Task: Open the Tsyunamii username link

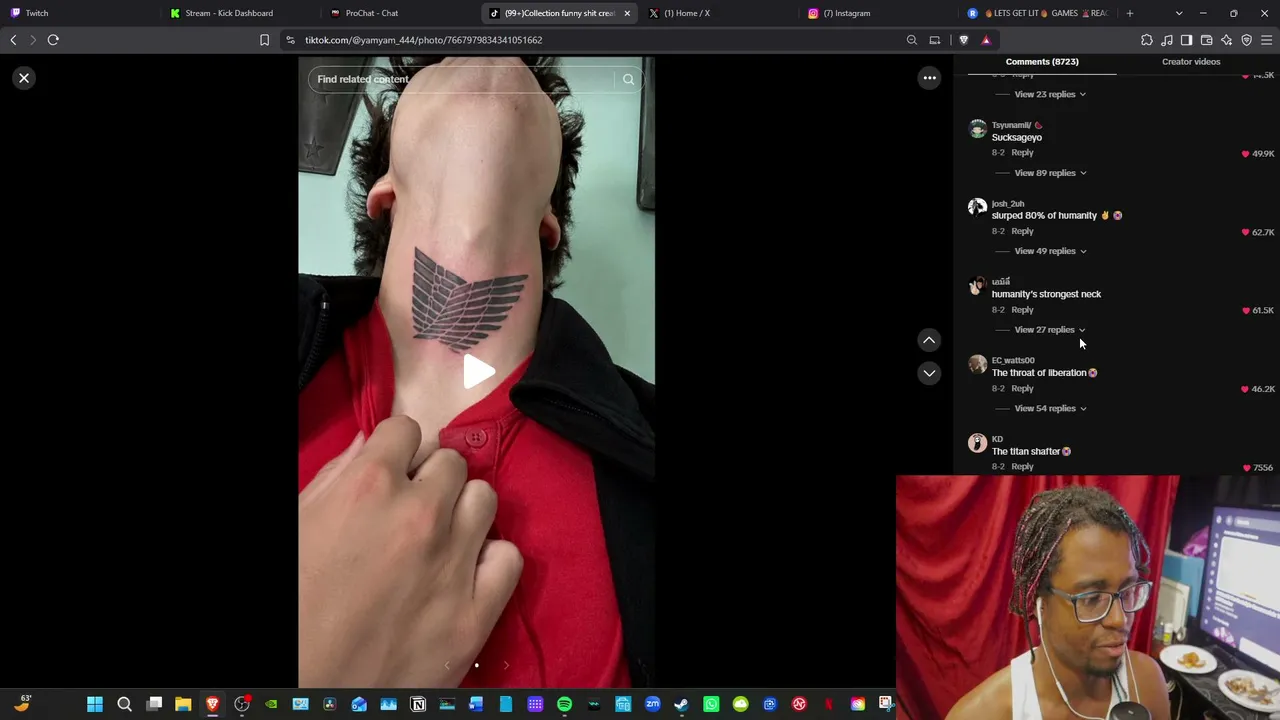Action: point(1011,125)
